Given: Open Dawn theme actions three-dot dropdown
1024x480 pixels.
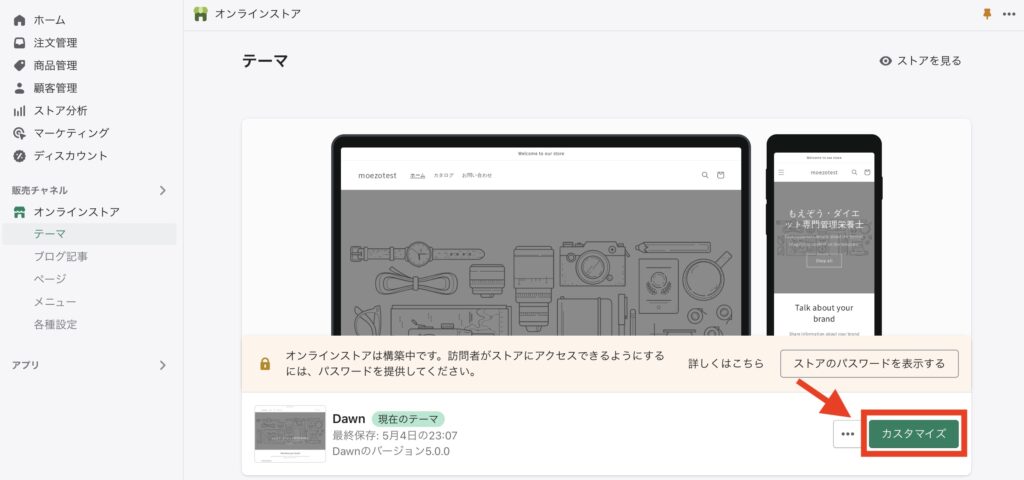Looking at the screenshot, I should click(847, 434).
